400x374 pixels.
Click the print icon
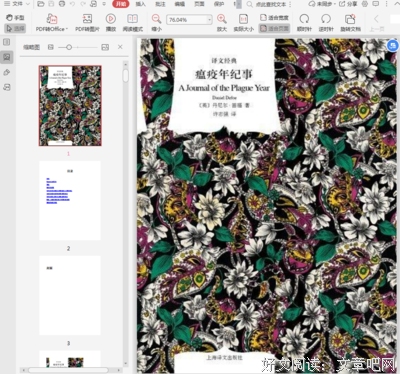(62, 4)
